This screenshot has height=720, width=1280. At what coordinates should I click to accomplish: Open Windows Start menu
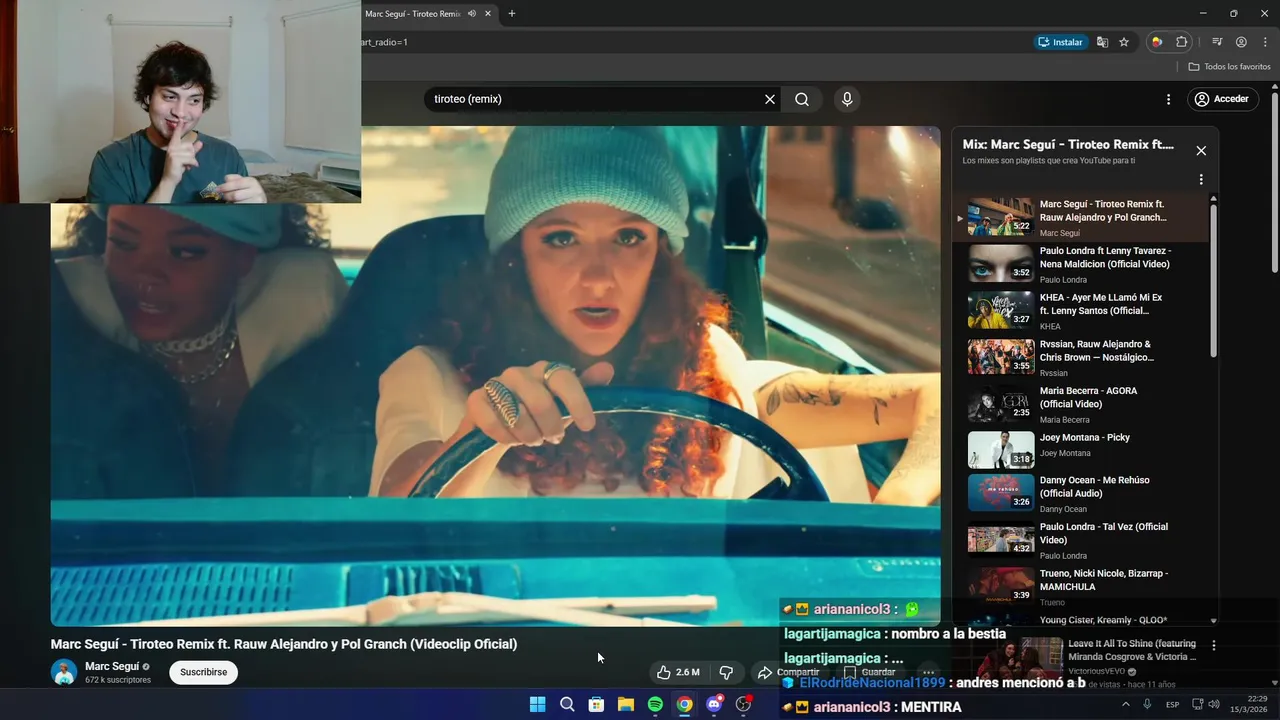pos(537,704)
